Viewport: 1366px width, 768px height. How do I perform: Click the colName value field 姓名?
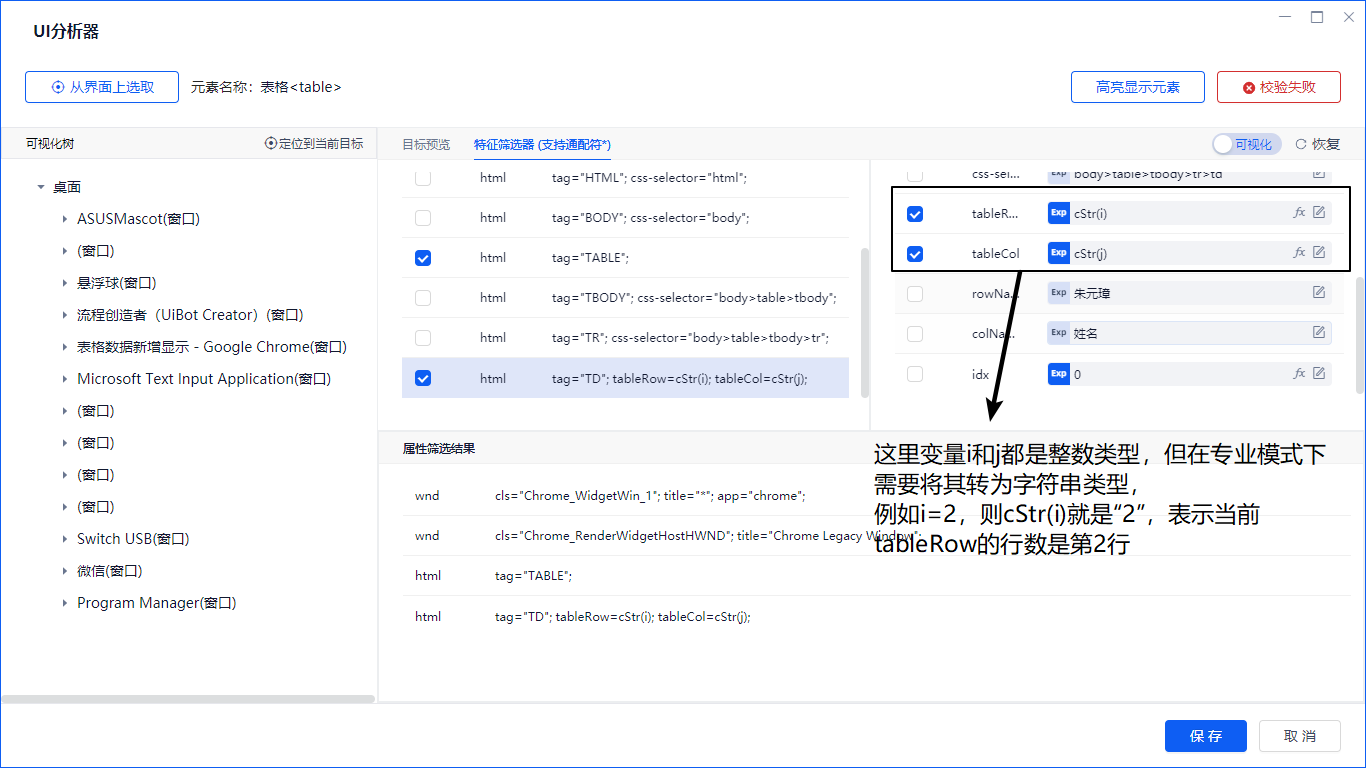tap(1189, 333)
